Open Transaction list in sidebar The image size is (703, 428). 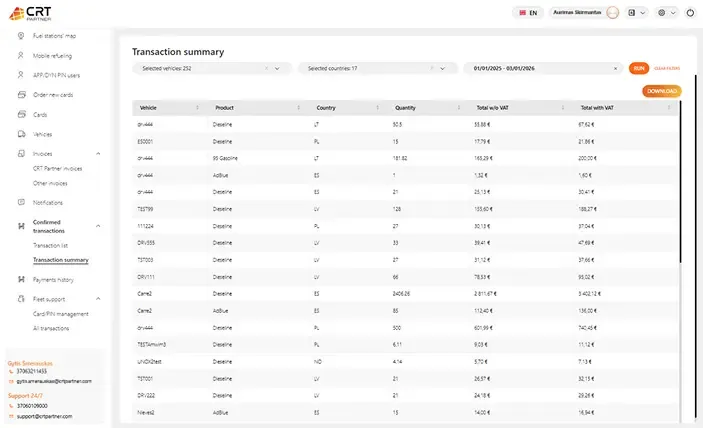pos(50,244)
